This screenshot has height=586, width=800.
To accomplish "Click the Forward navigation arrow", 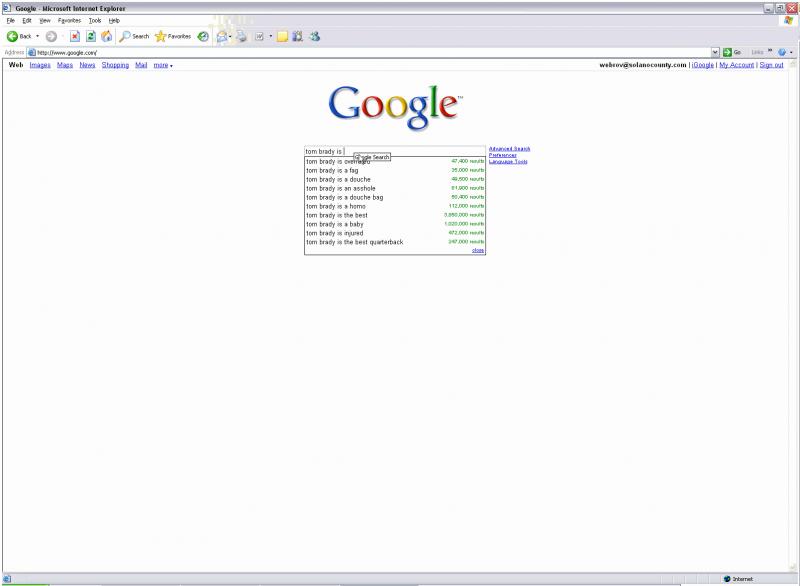I will (x=51, y=36).
